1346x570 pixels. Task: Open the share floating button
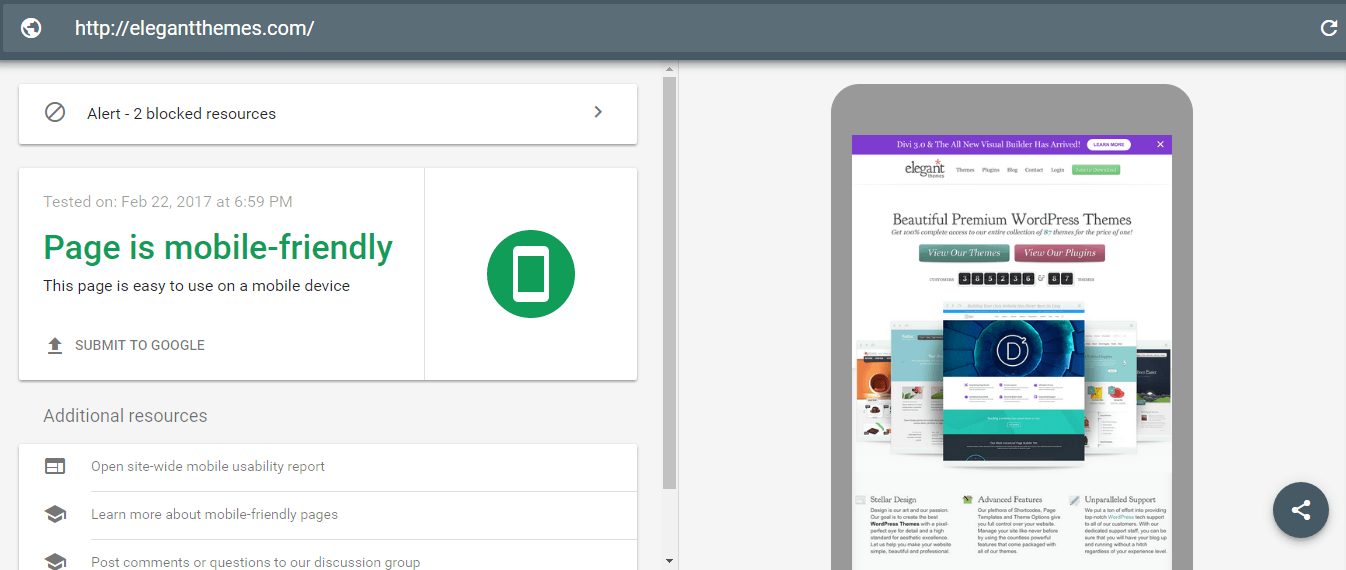click(x=1300, y=510)
